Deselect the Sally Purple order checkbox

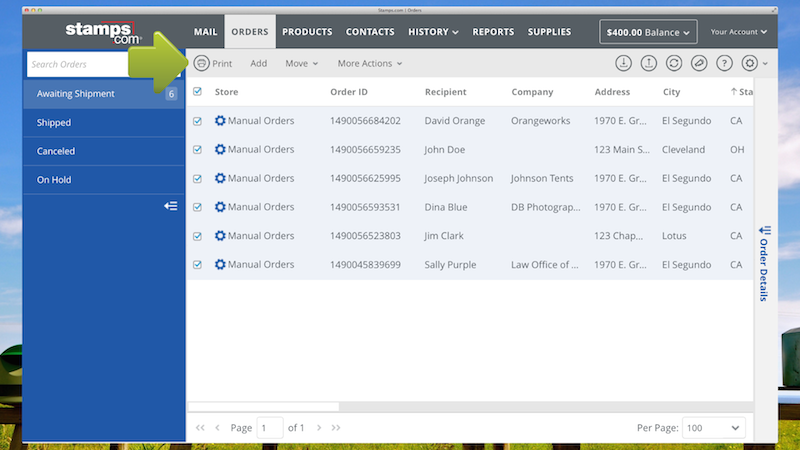197,265
